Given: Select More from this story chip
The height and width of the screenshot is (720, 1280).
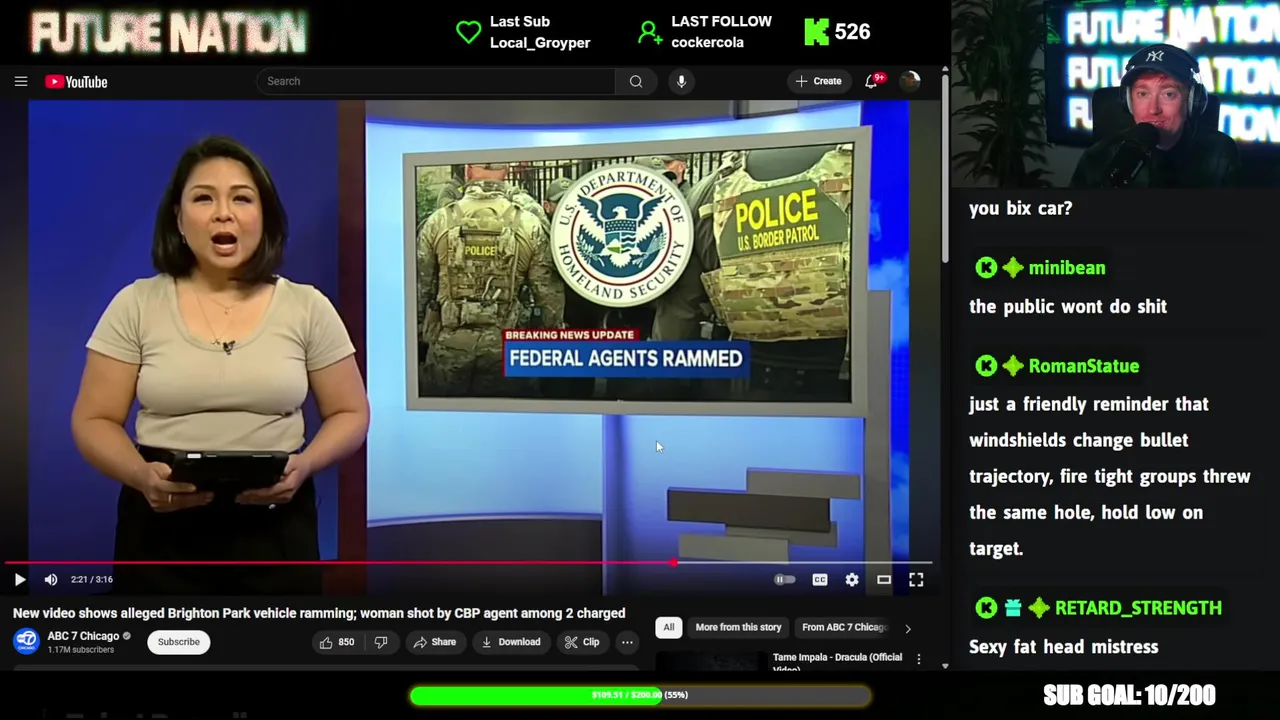Looking at the screenshot, I should (x=738, y=627).
